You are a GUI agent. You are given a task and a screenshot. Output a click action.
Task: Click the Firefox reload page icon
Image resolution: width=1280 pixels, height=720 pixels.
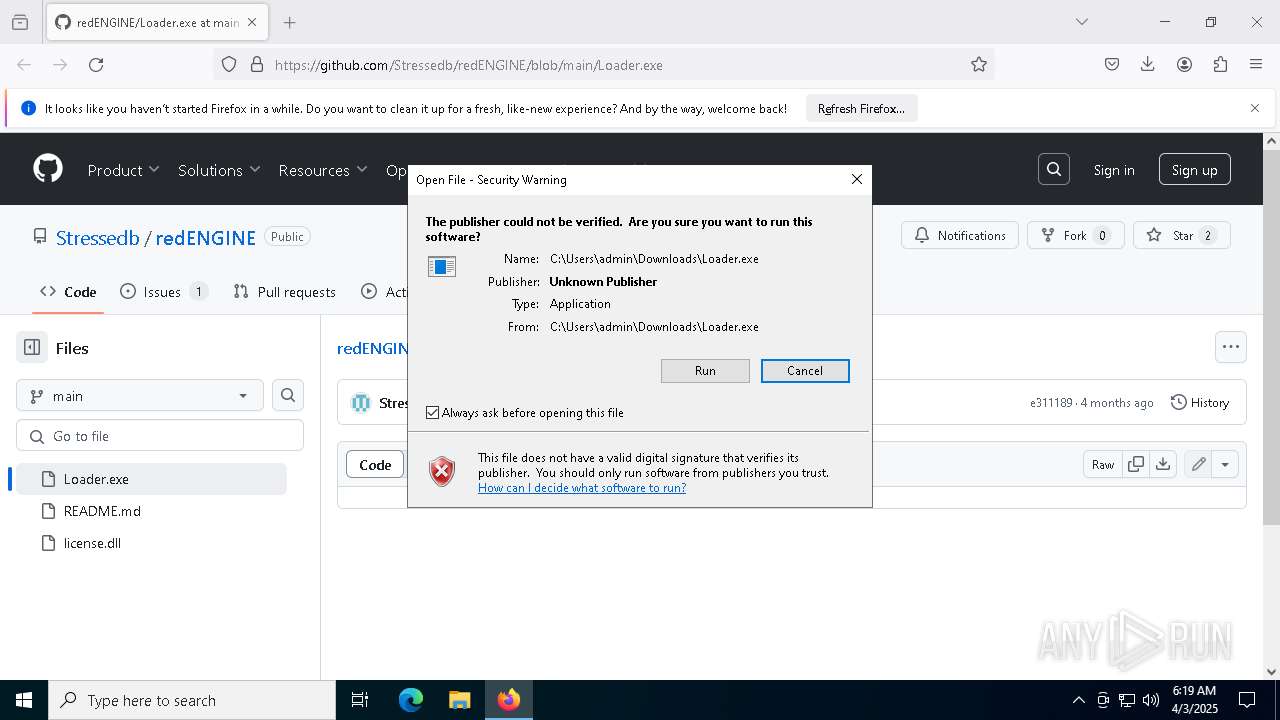point(96,65)
